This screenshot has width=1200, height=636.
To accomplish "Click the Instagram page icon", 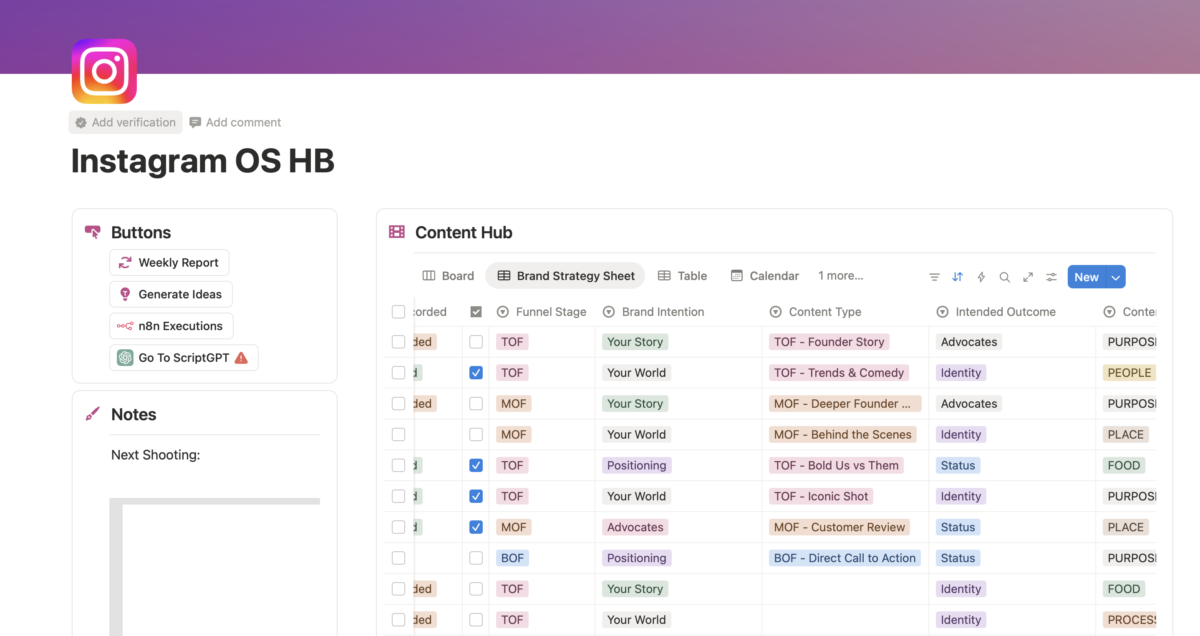I will pyautogui.click(x=104, y=71).
